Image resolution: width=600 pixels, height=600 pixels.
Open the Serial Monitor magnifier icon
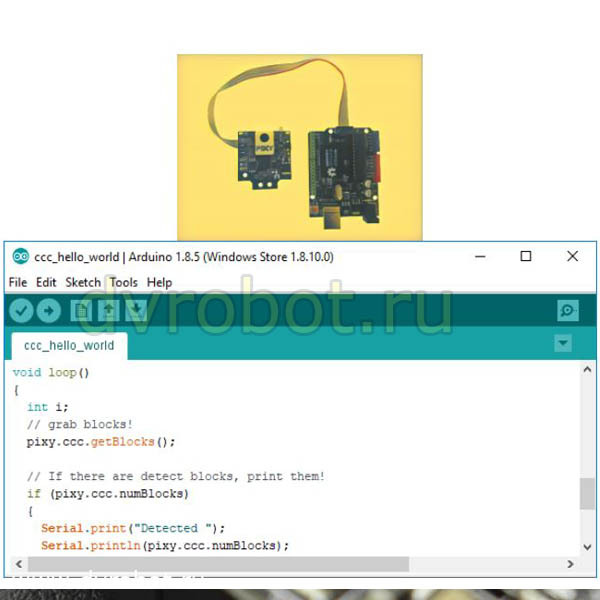click(568, 311)
